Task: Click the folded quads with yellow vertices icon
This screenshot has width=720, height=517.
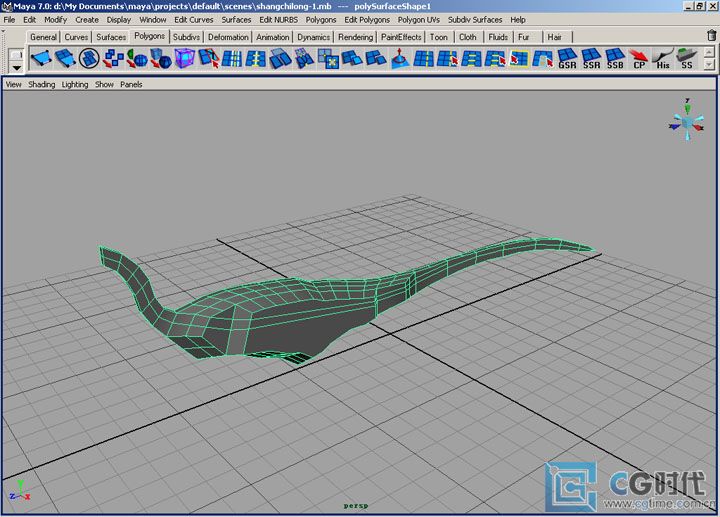Action: pos(304,59)
